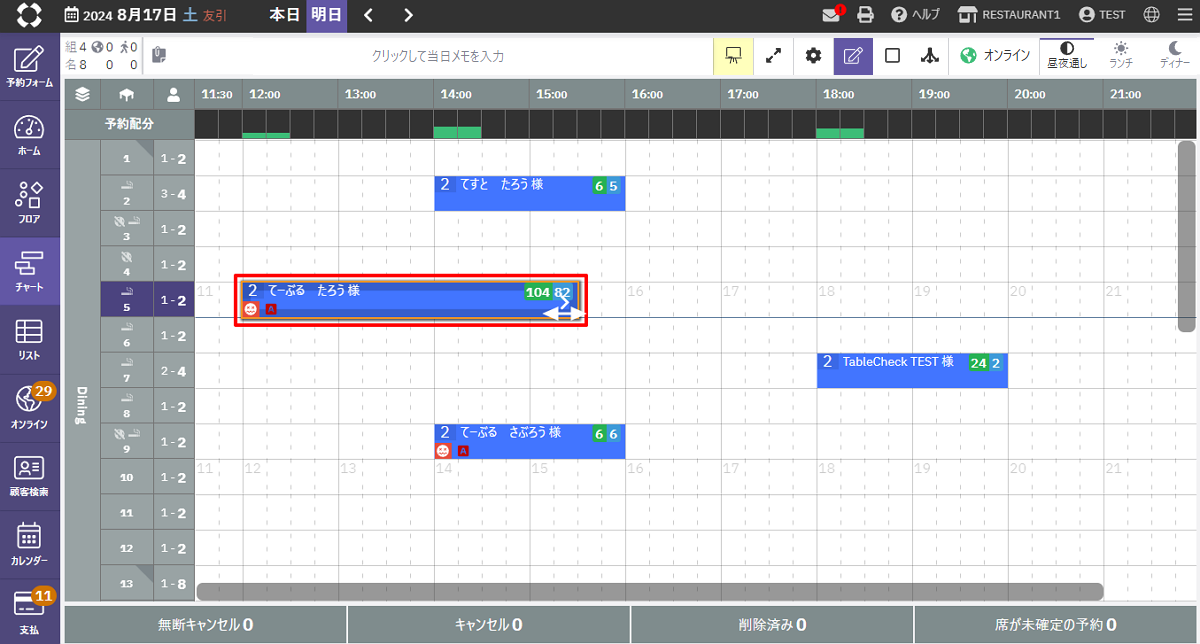Viewport: 1200px width, 644px height.
Task: Open the フロア view icon
Action: (x=30, y=203)
